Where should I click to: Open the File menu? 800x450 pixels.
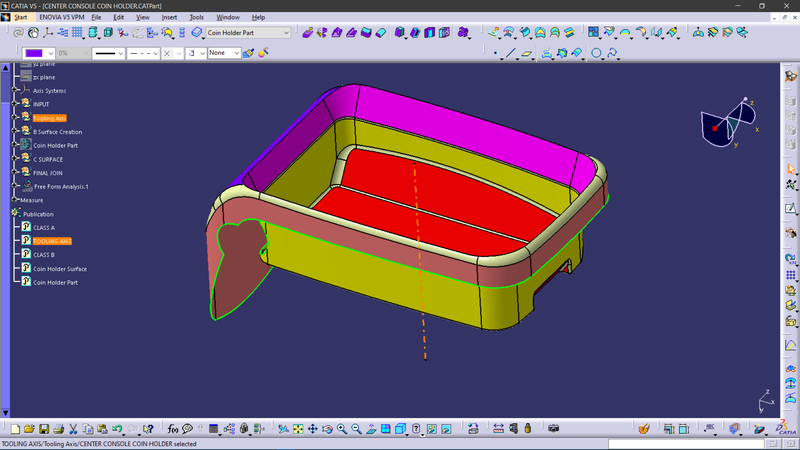pyautogui.click(x=96, y=17)
